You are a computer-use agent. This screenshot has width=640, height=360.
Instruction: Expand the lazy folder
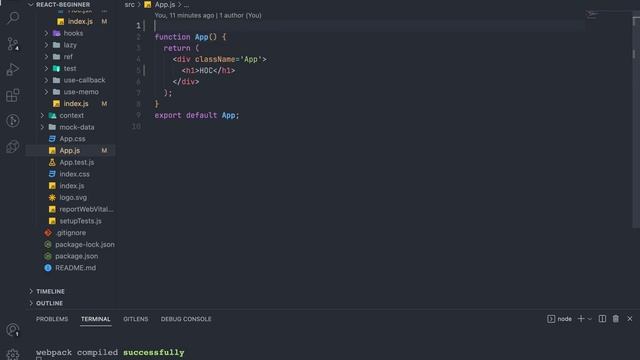pos(70,45)
